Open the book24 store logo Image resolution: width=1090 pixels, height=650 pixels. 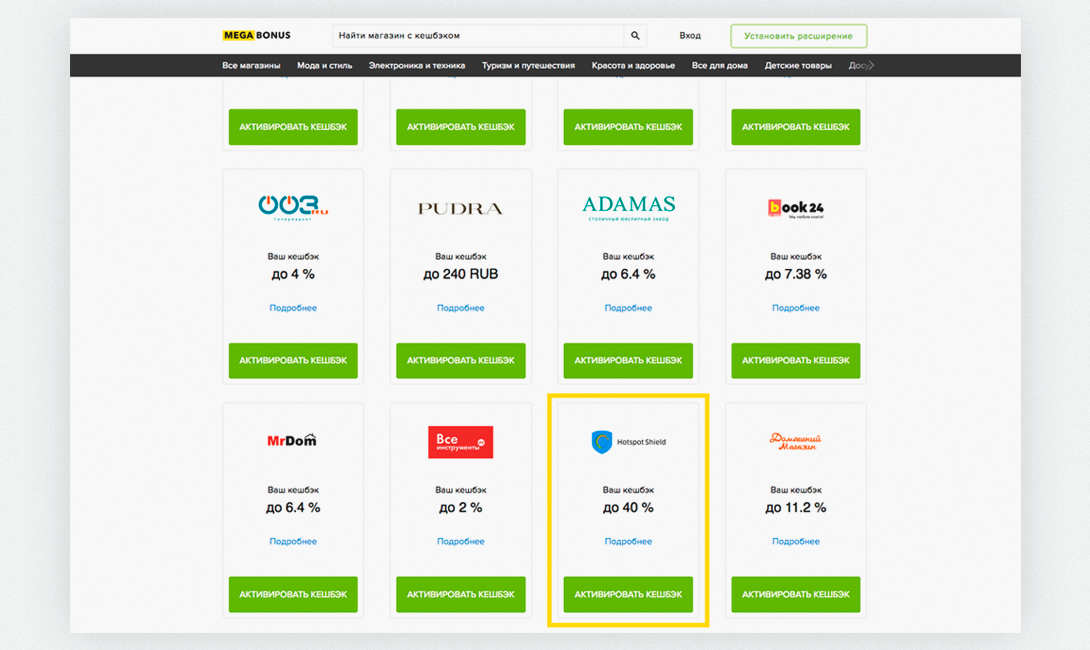[x=795, y=208]
